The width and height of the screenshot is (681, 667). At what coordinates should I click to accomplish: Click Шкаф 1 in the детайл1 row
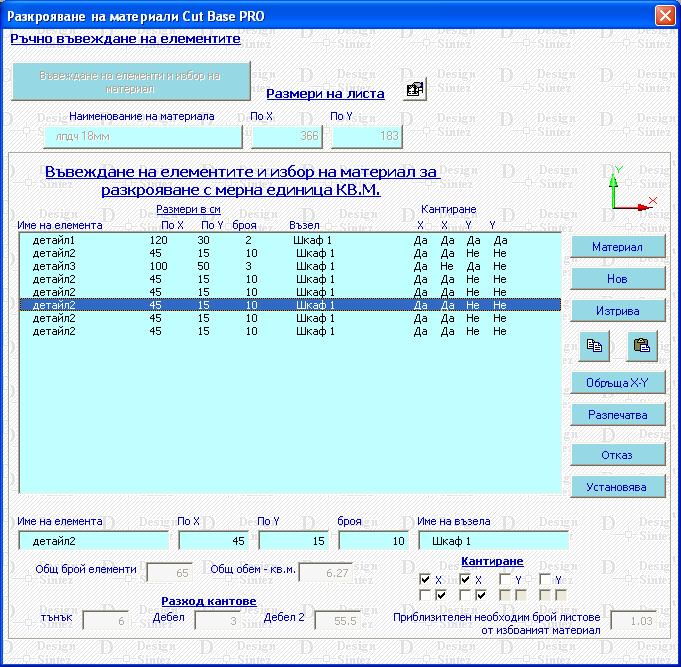point(312,240)
